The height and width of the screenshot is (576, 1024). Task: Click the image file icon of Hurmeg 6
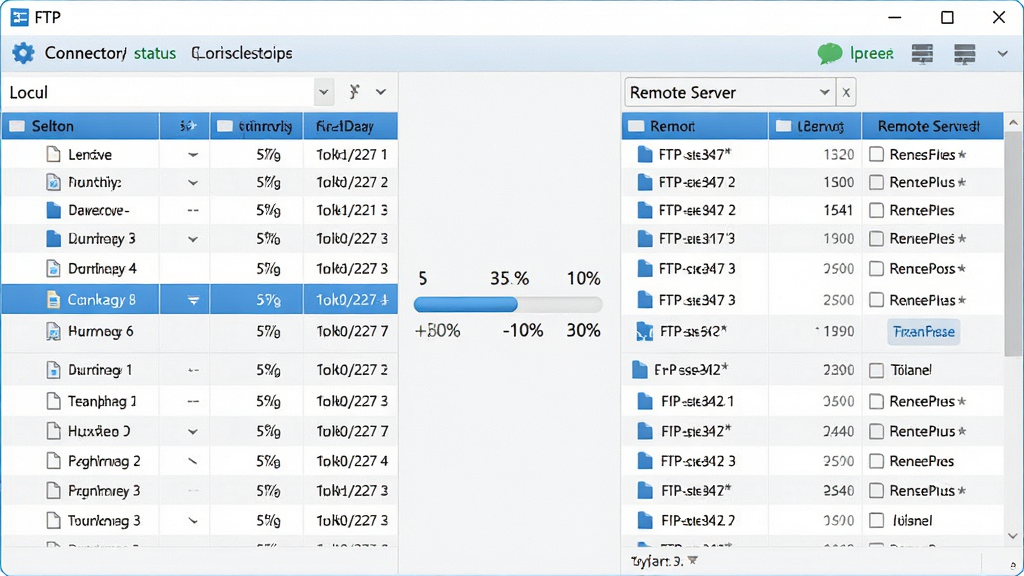tap(53, 332)
